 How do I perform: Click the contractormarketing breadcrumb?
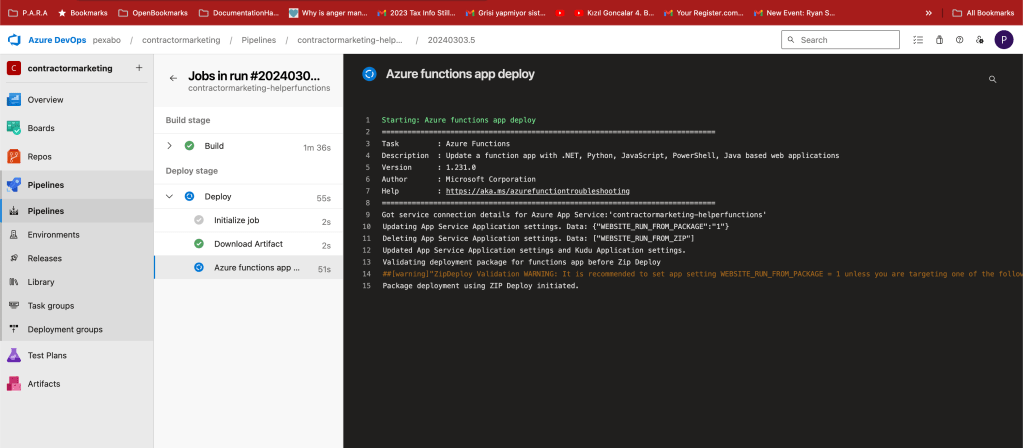click(181, 40)
